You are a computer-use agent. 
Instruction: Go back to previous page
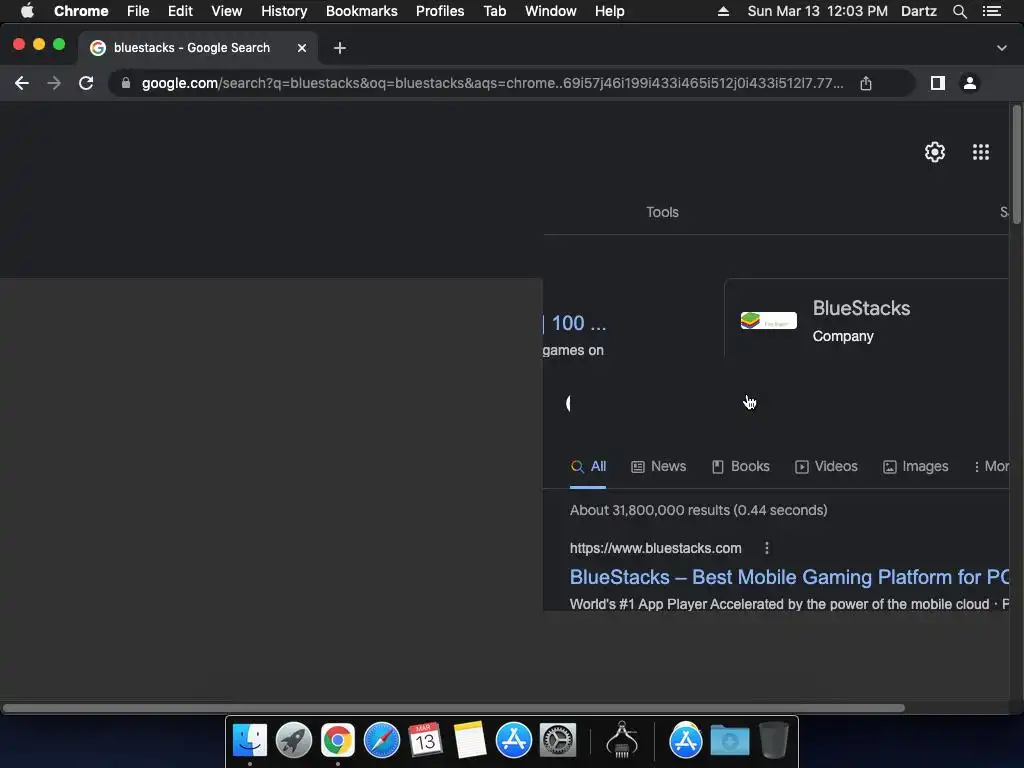coord(22,83)
